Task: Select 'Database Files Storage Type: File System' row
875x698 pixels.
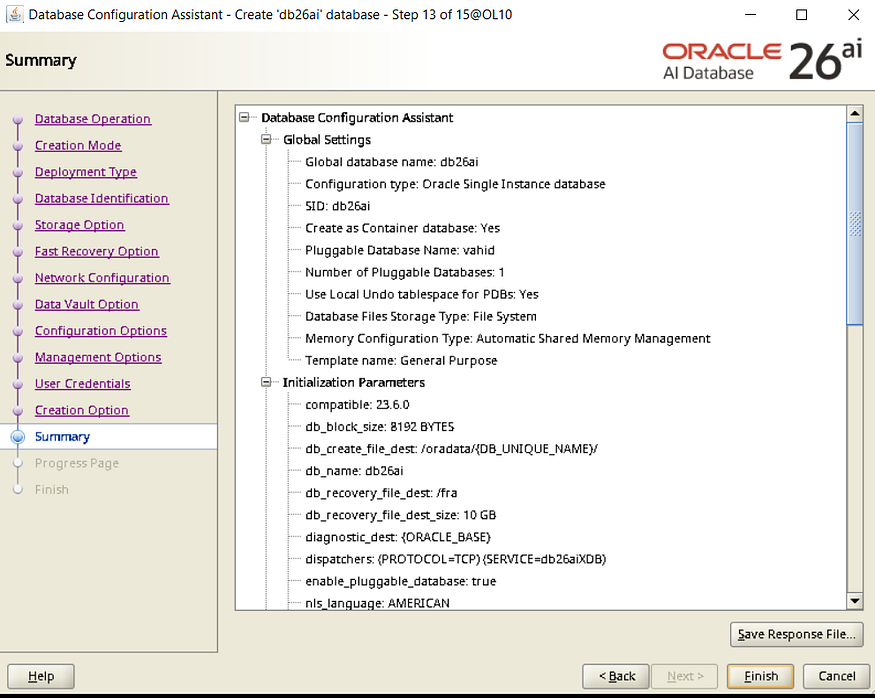Action: (x=421, y=316)
